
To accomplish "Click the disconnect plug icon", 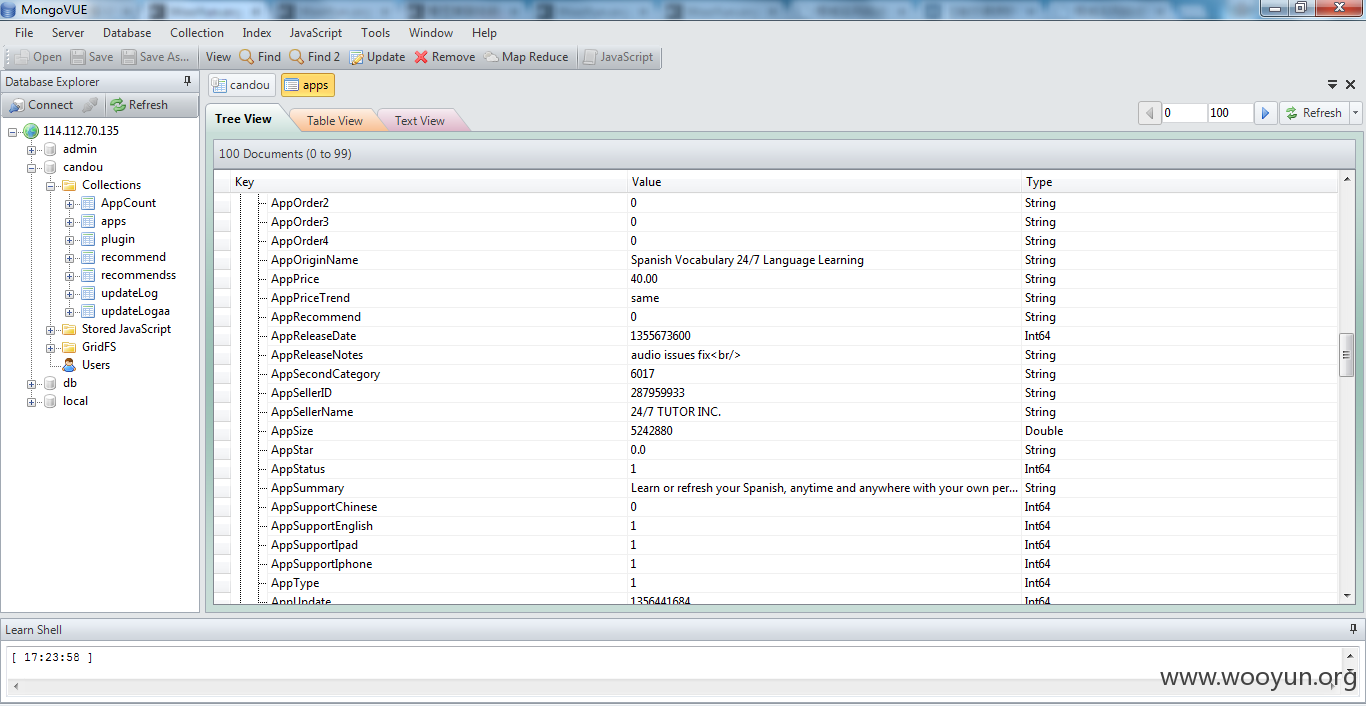I will coord(90,105).
